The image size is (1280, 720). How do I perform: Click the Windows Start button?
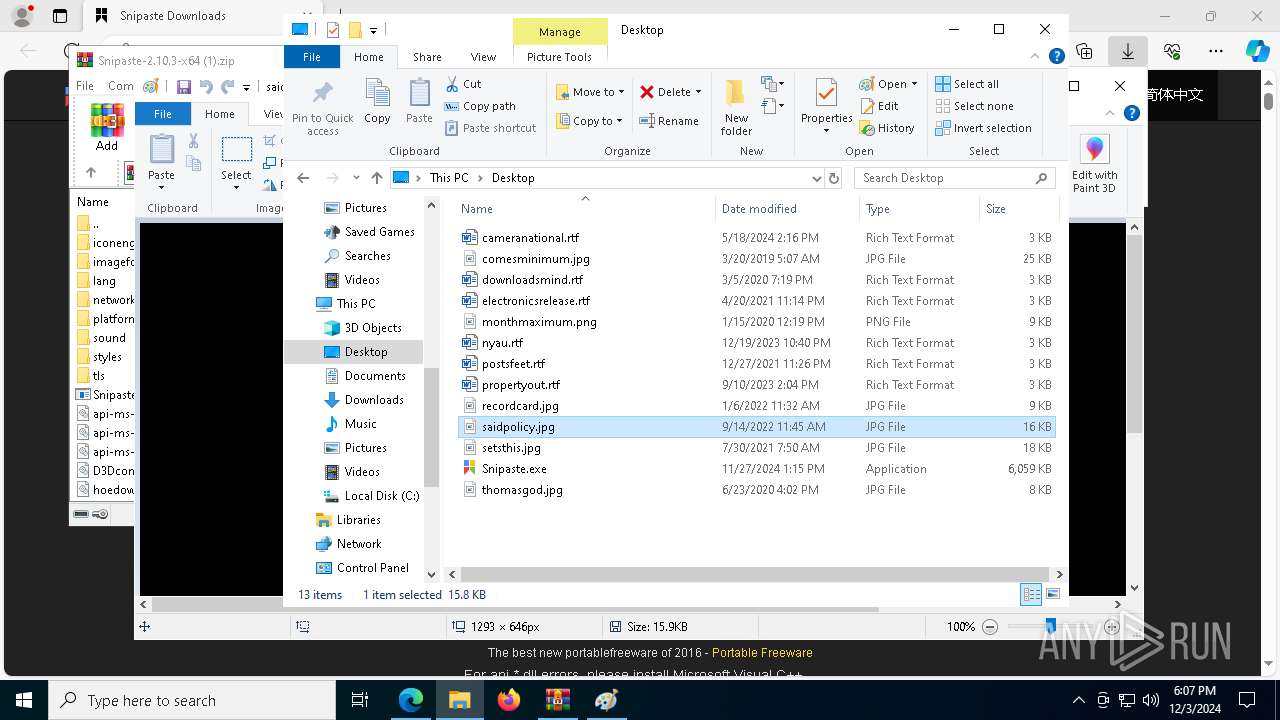click(x=24, y=700)
